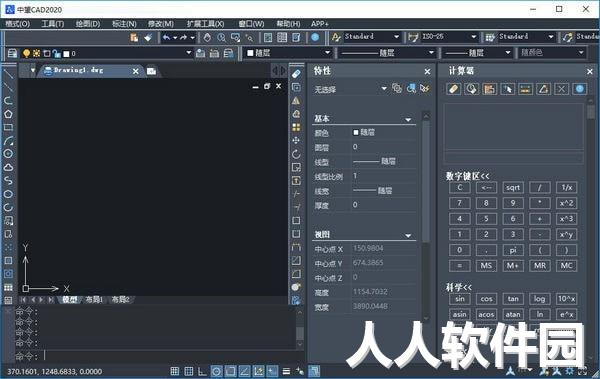
Task: Switch to the 布局1 layout tab
Action: [94, 299]
